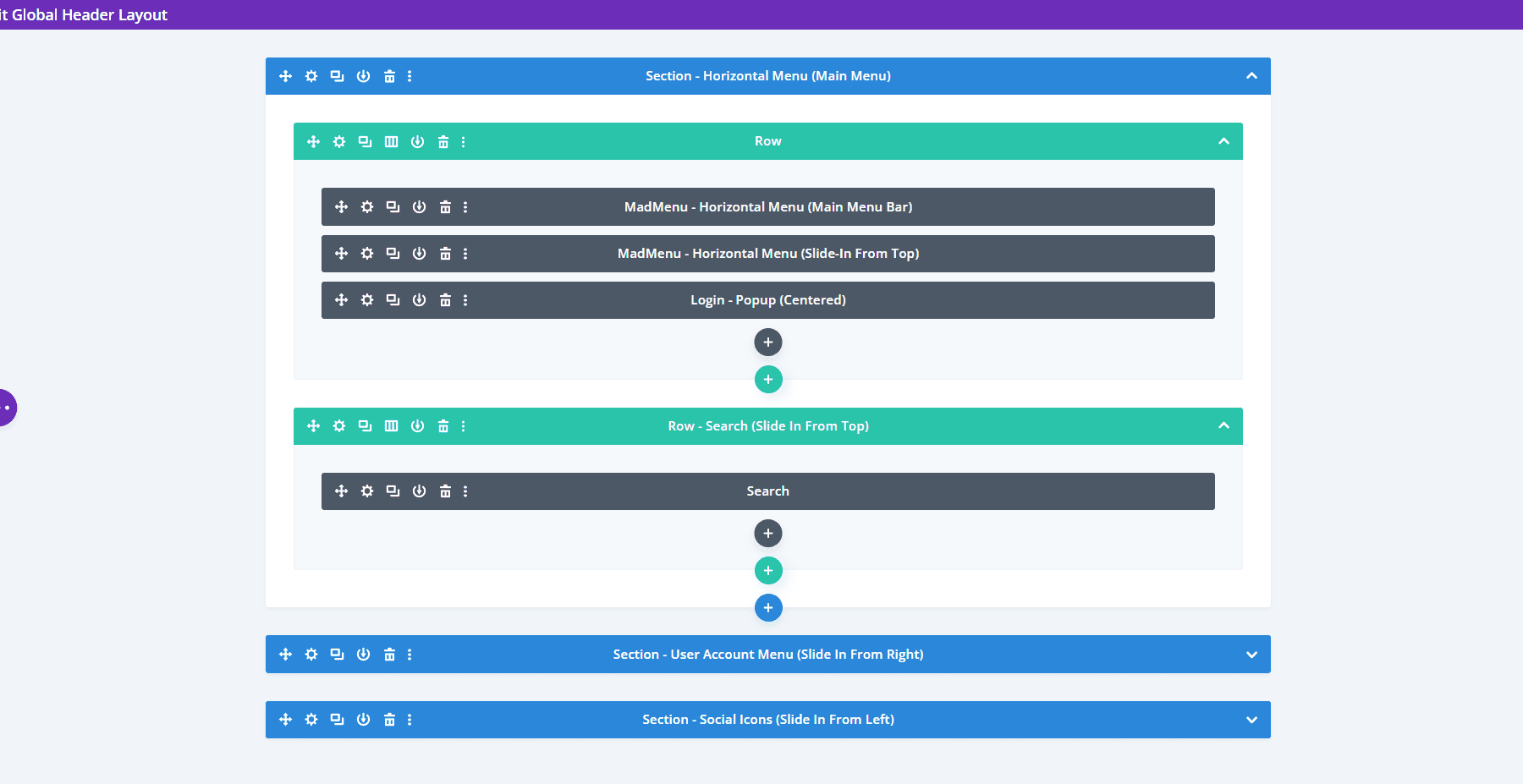Screen dimensions: 1523x784
Task: Duplicate Row - Search (Slide In From Top)
Action: pos(365,426)
